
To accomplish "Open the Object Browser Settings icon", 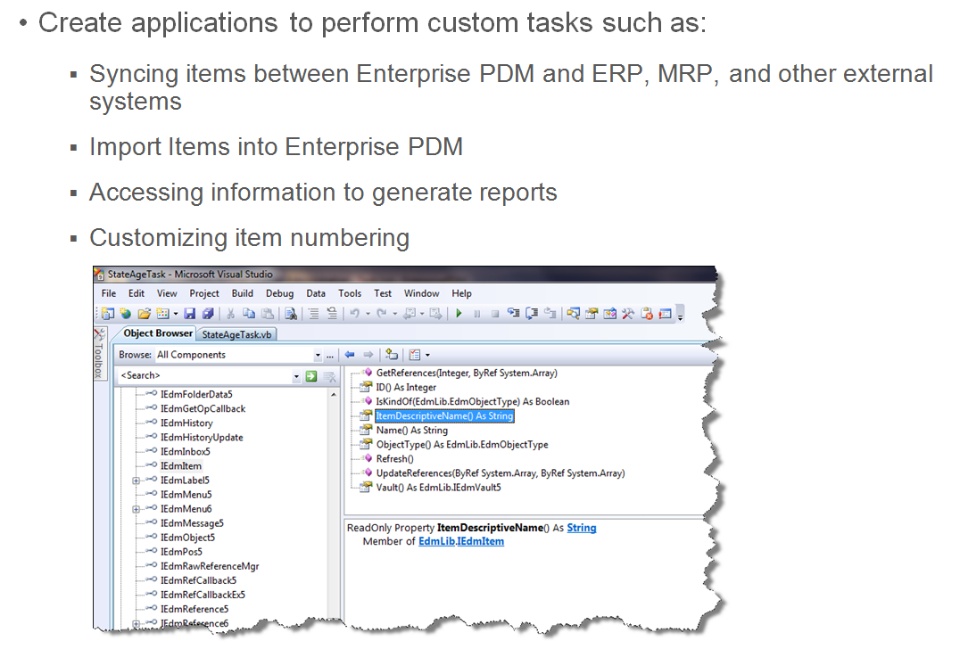I will (x=414, y=355).
